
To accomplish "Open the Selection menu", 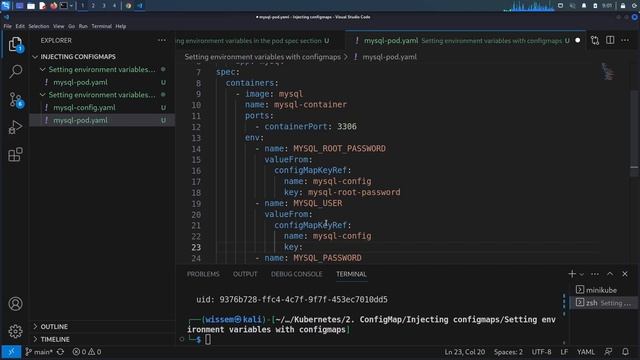I will click(39, 26).
